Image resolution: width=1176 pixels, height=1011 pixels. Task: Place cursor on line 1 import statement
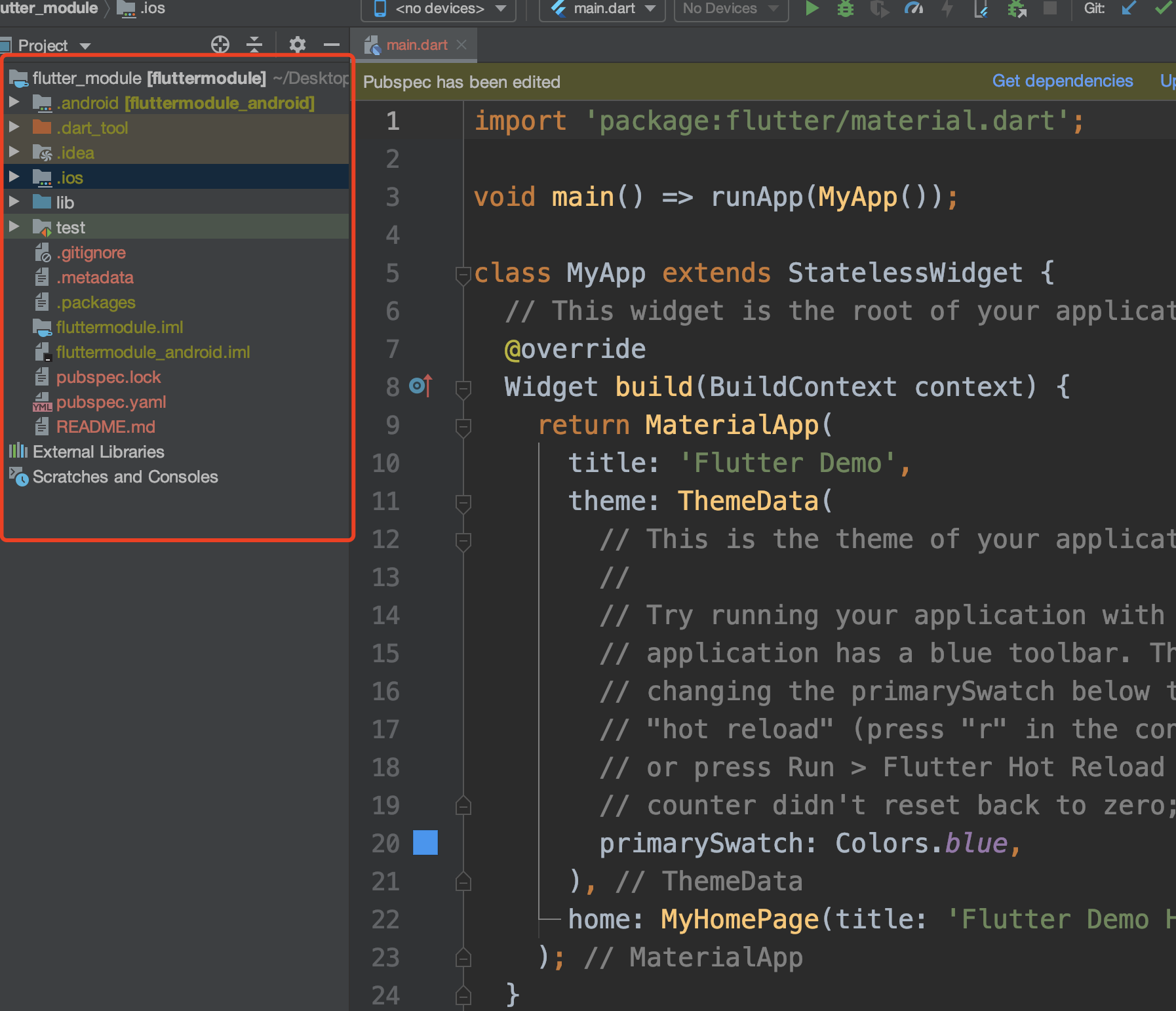(x=779, y=121)
